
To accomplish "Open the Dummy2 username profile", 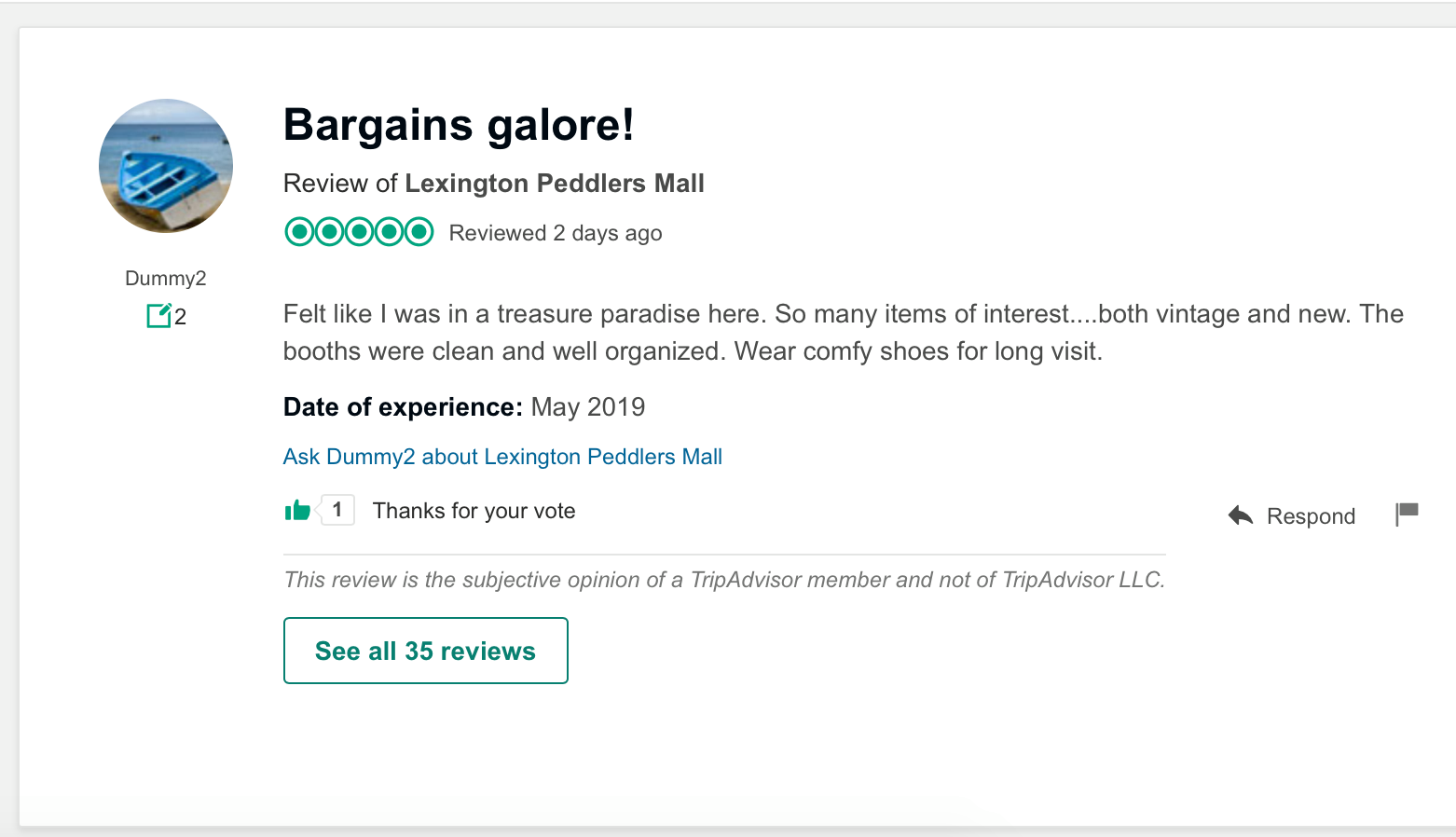I will coord(166,278).
